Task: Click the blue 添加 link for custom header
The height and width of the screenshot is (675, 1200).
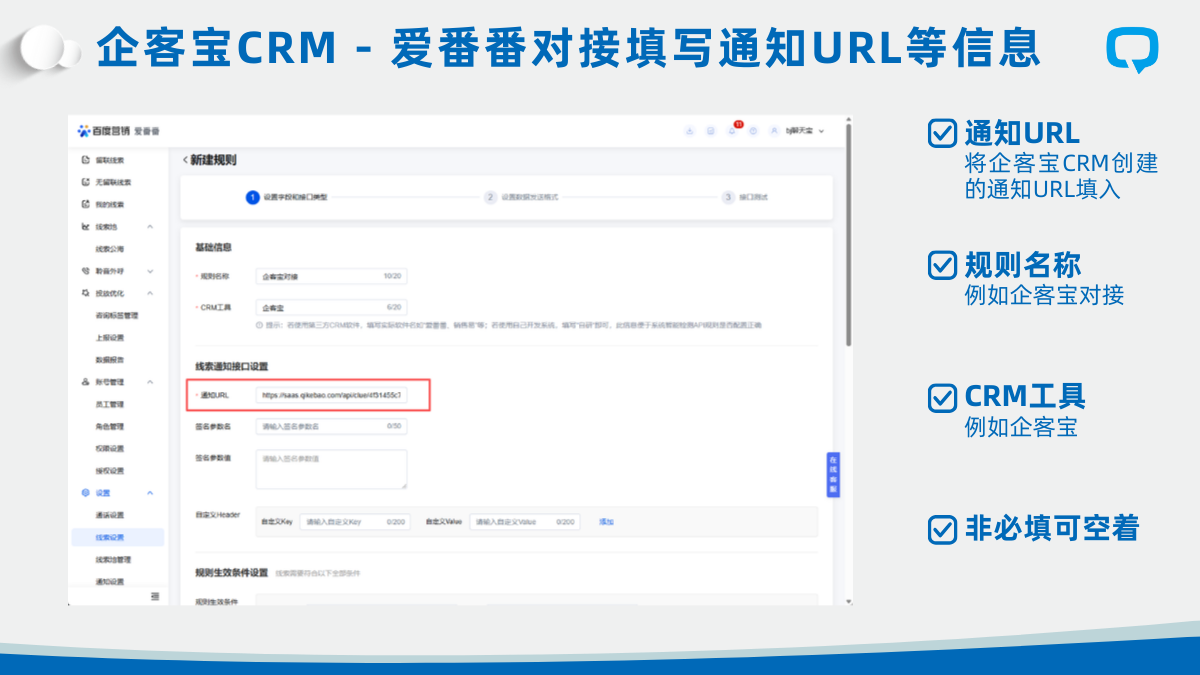Action: click(606, 522)
